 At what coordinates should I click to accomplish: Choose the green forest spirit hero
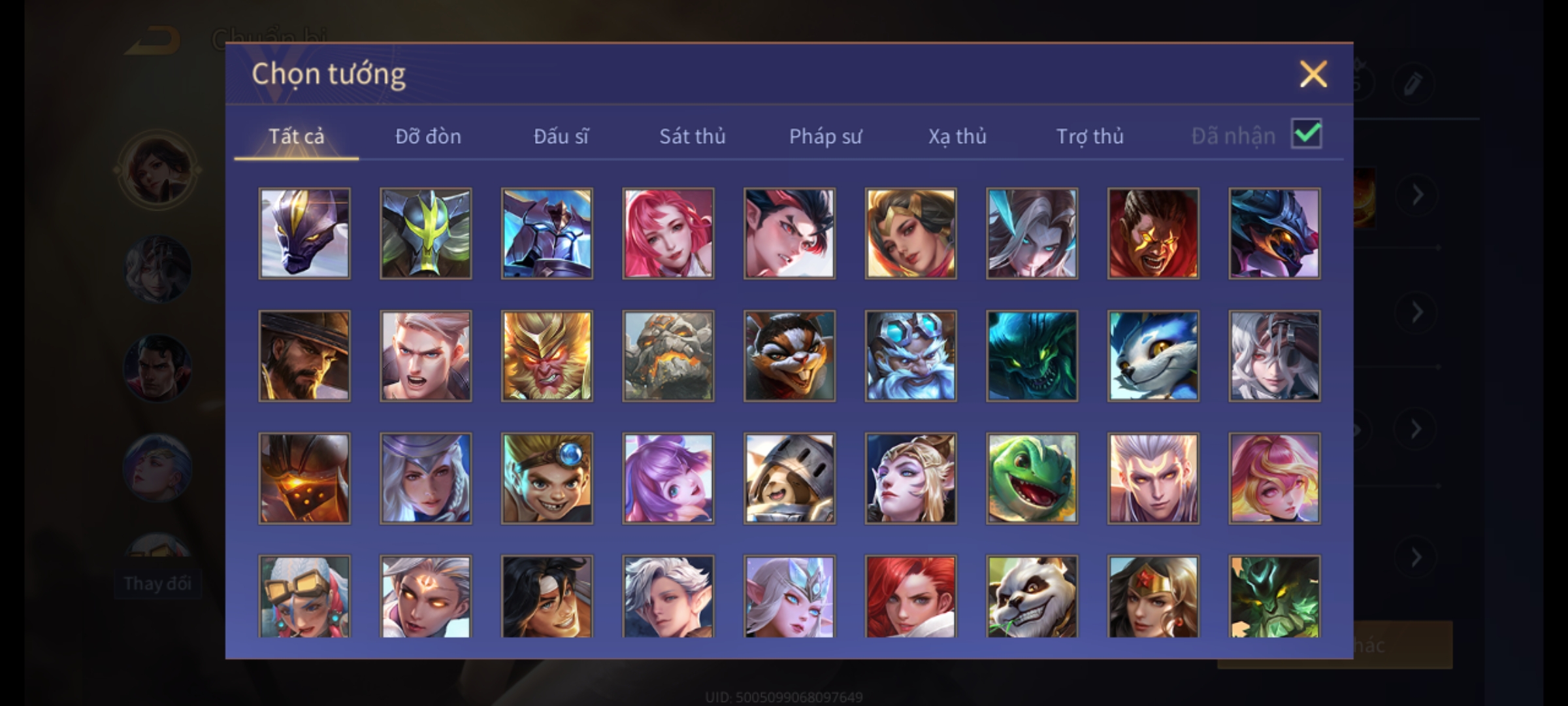[1274, 596]
